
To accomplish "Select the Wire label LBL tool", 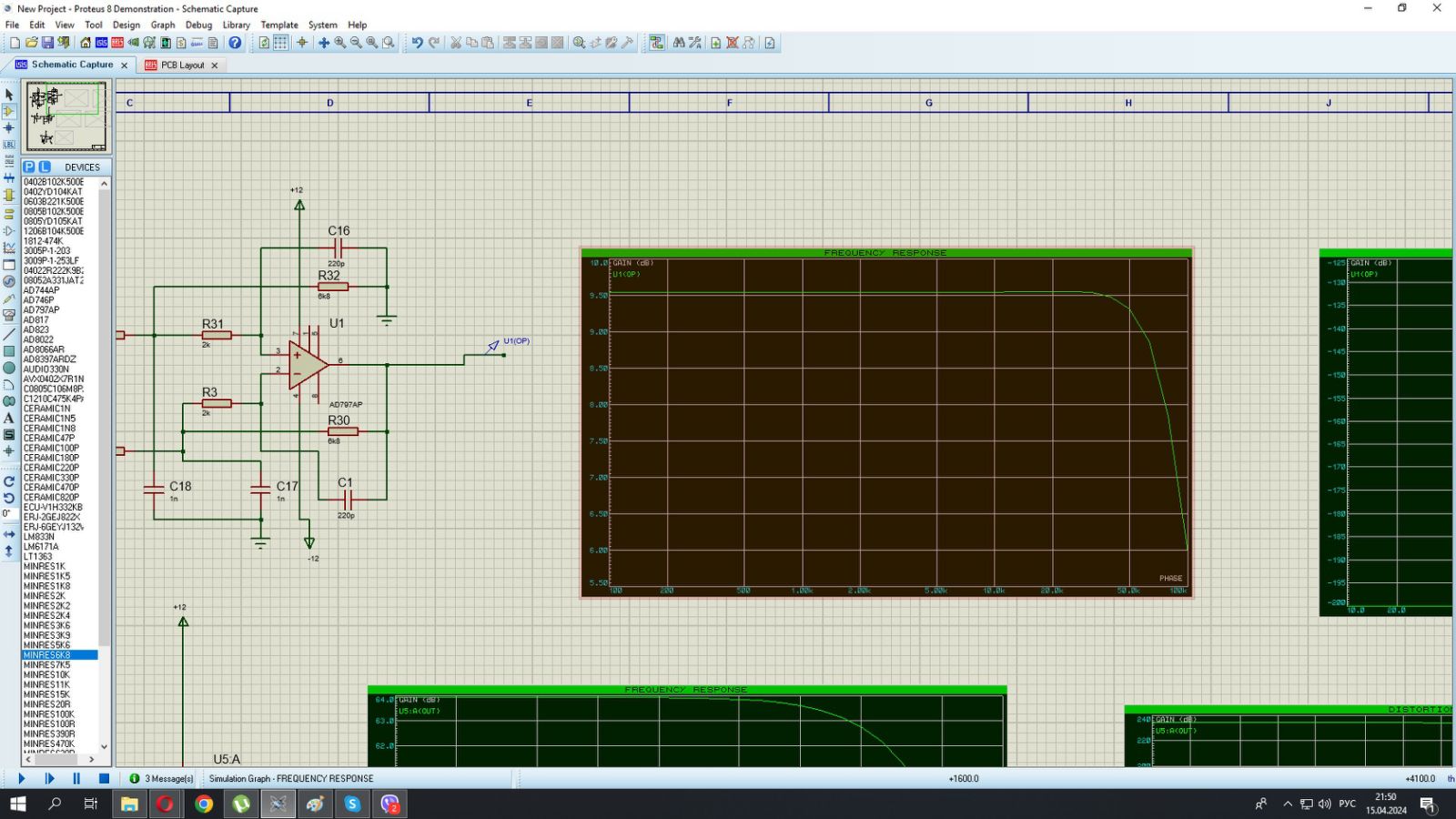I will (x=9, y=145).
